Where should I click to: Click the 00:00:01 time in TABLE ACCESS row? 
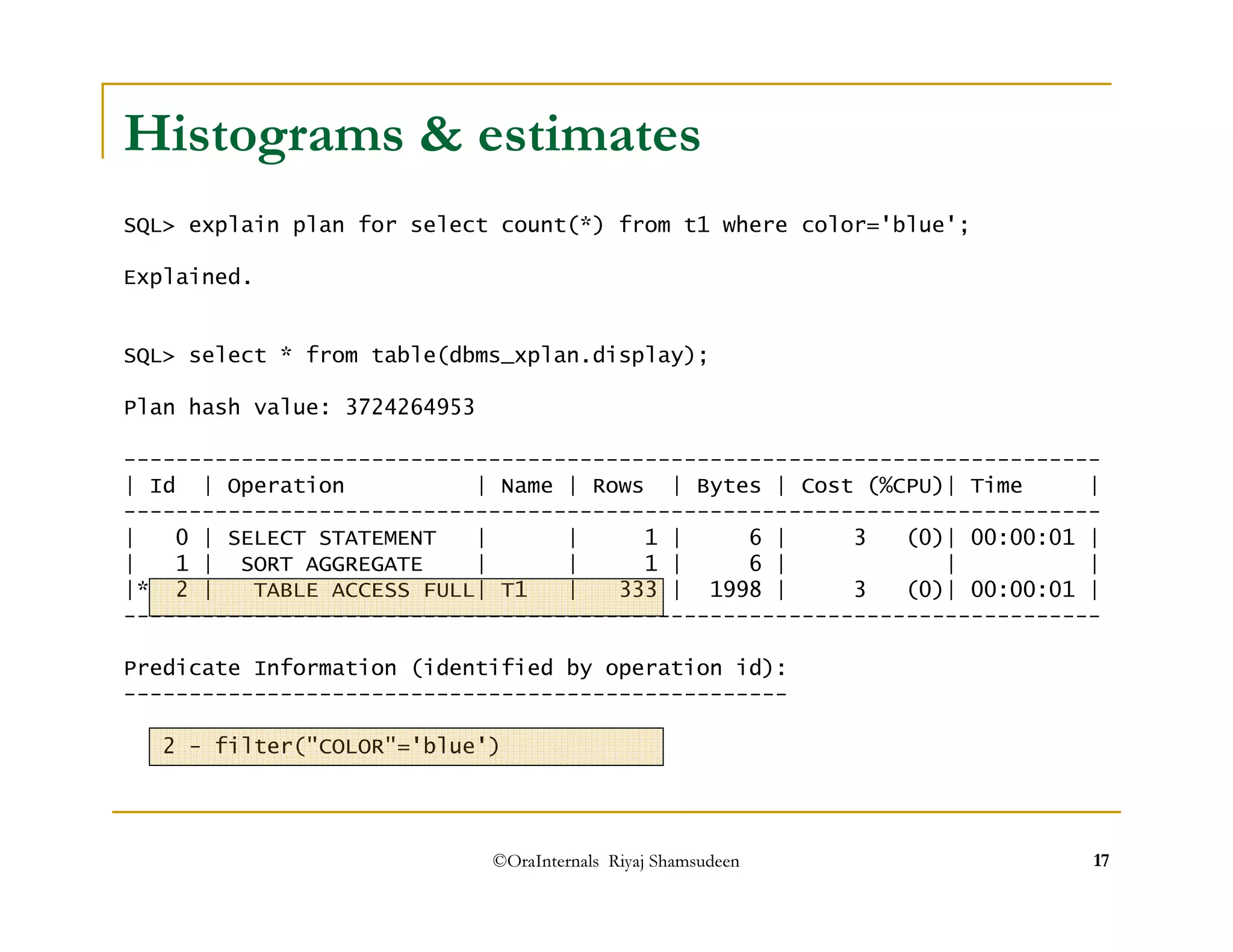click(1022, 590)
